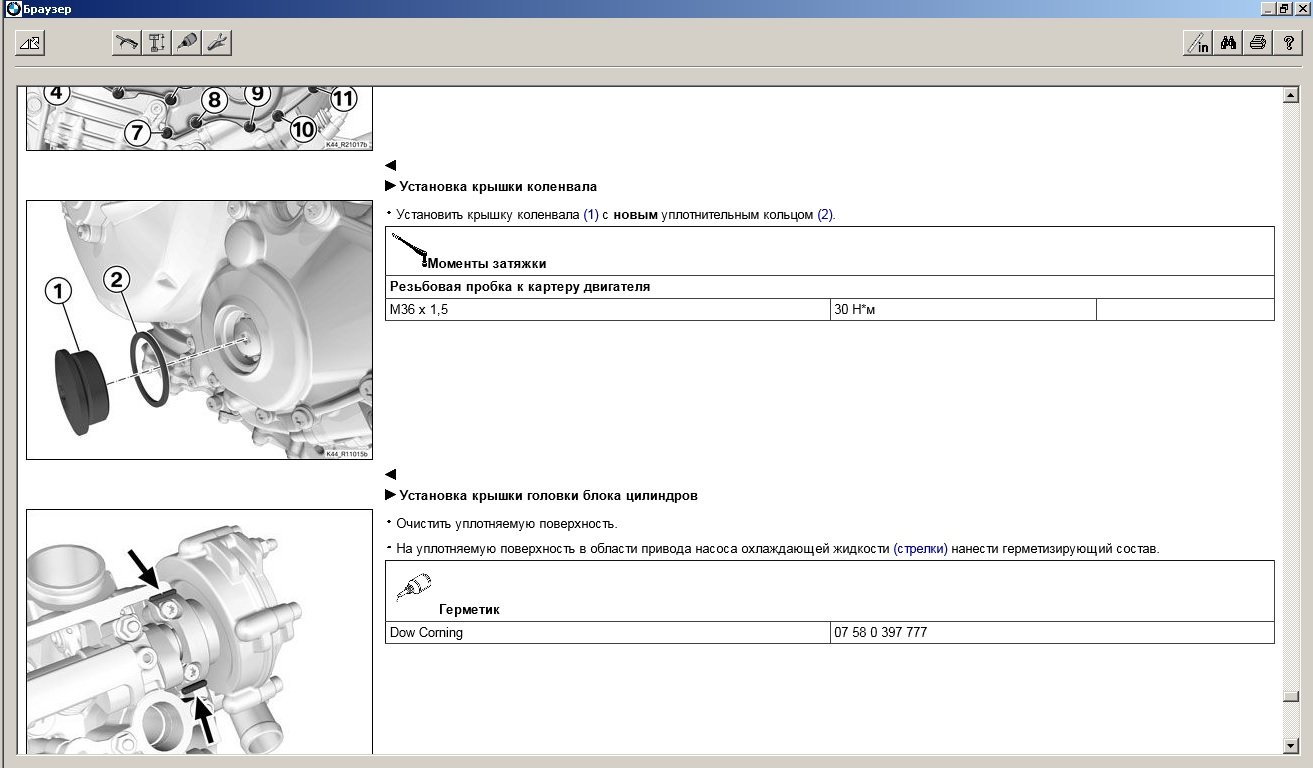This screenshot has height=768, width=1313.
Task: Open search with the binoculars icon
Action: (x=1229, y=43)
